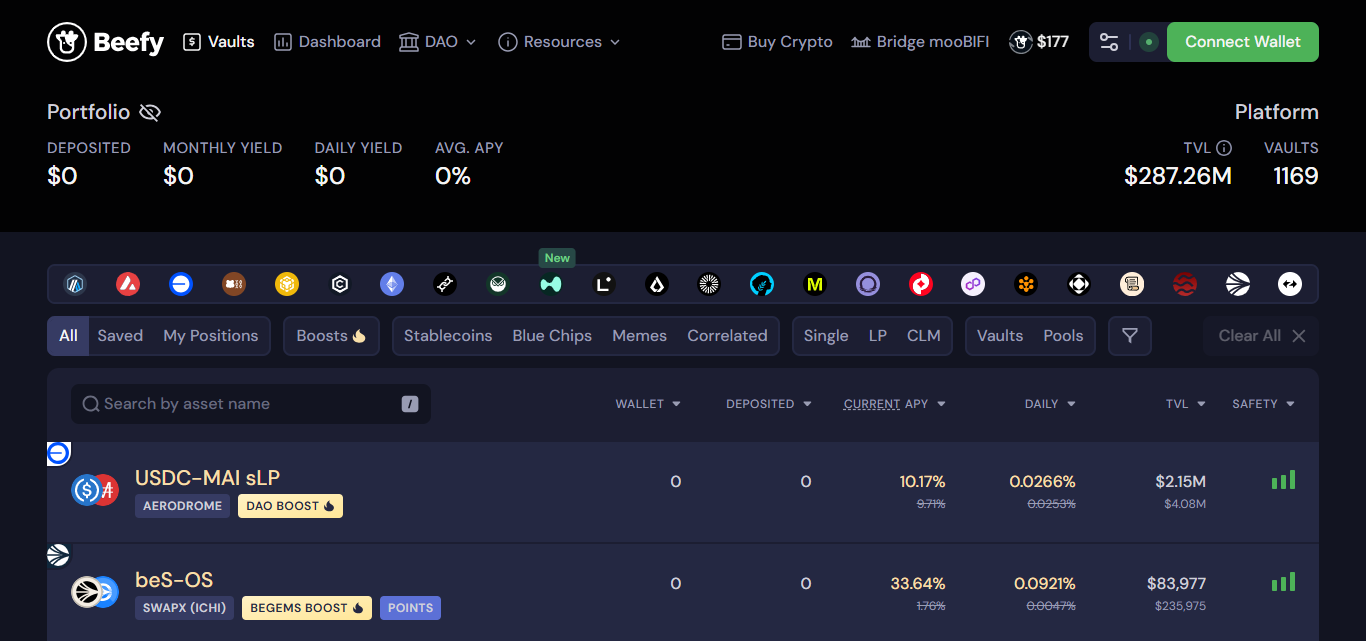The width and height of the screenshot is (1366, 641).
Task: Select the Saga chain icon
Action: click(x=1079, y=285)
